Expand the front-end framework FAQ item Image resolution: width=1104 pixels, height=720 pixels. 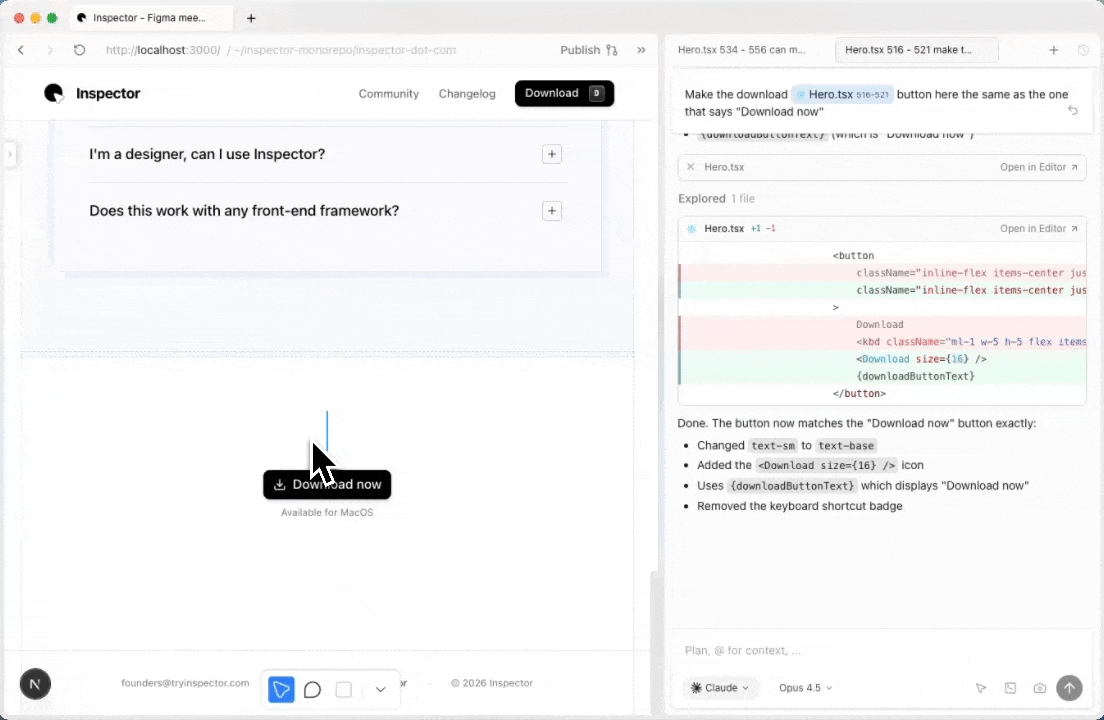click(551, 210)
